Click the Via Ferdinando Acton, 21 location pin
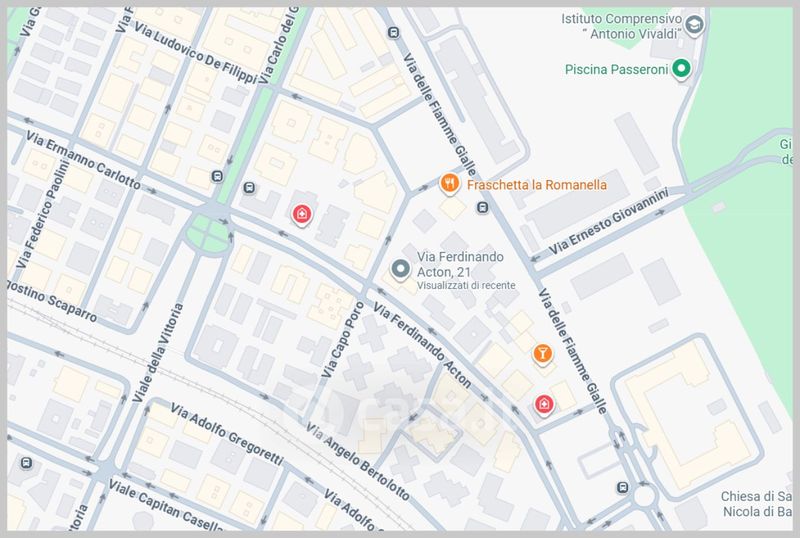 coord(401,269)
